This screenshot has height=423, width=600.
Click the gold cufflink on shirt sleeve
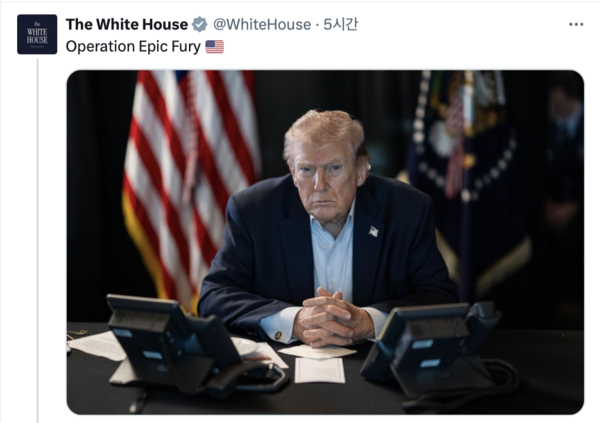pos(278,336)
